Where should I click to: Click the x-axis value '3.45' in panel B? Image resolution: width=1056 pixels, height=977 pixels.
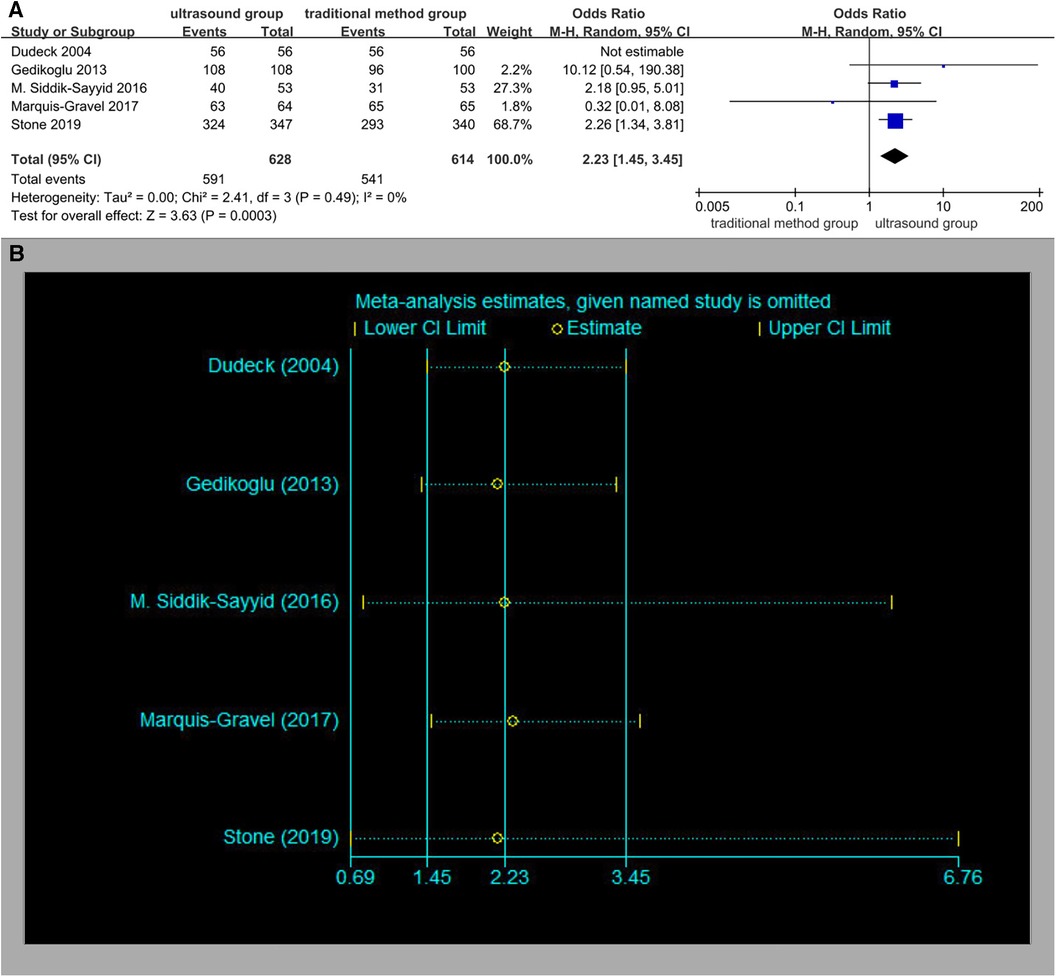(630, 877)
